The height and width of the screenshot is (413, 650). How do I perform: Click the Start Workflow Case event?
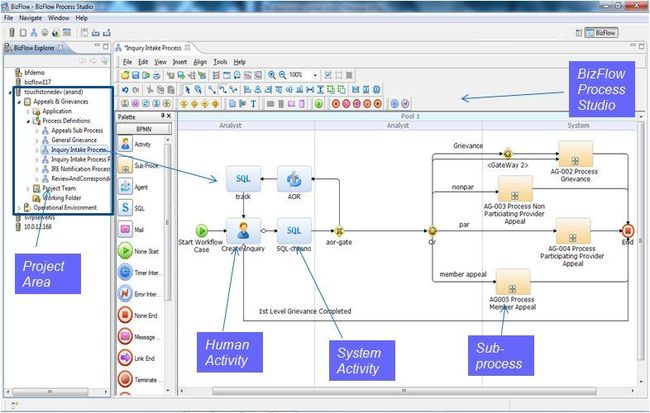click(x=201, y=231)
